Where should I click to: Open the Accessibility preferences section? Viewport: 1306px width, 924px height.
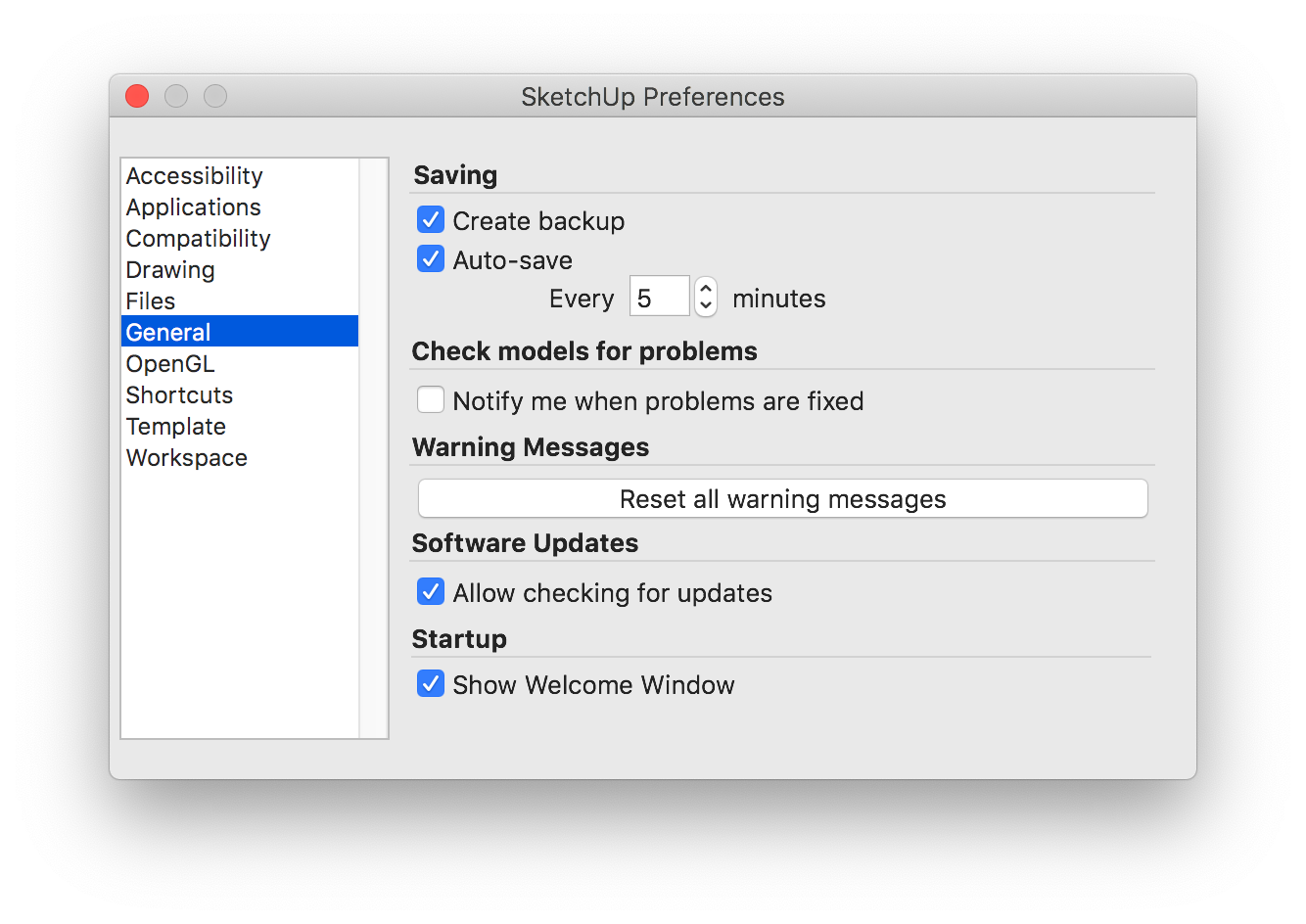(x=195, y=176)
